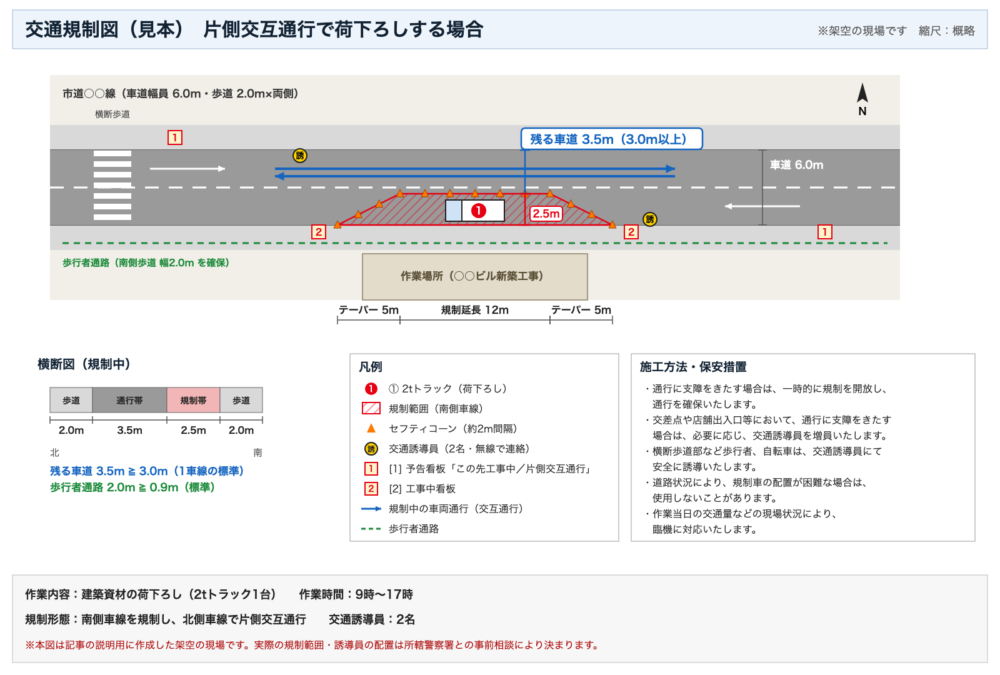Click the '残る車道 3.5m（3.0m以上）' callout
This screenshot has width=1000, height=675.
[x=612, y=139]
